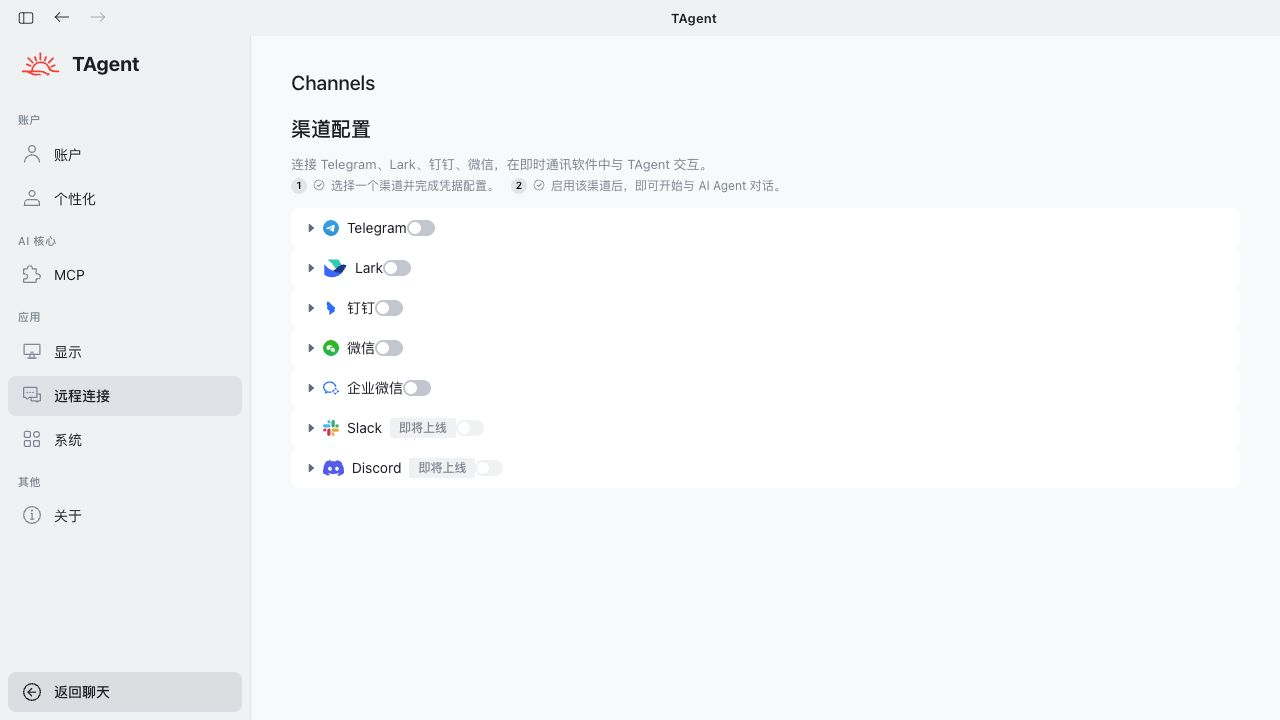Click the MCP puzzle piece icon
1280x720 pixels.
coord(32,274)
